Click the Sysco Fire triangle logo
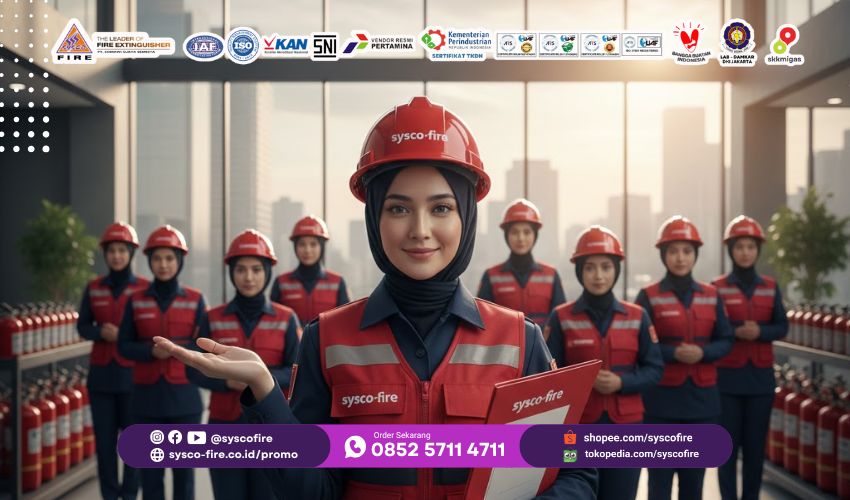 click(x=73, y=42)
